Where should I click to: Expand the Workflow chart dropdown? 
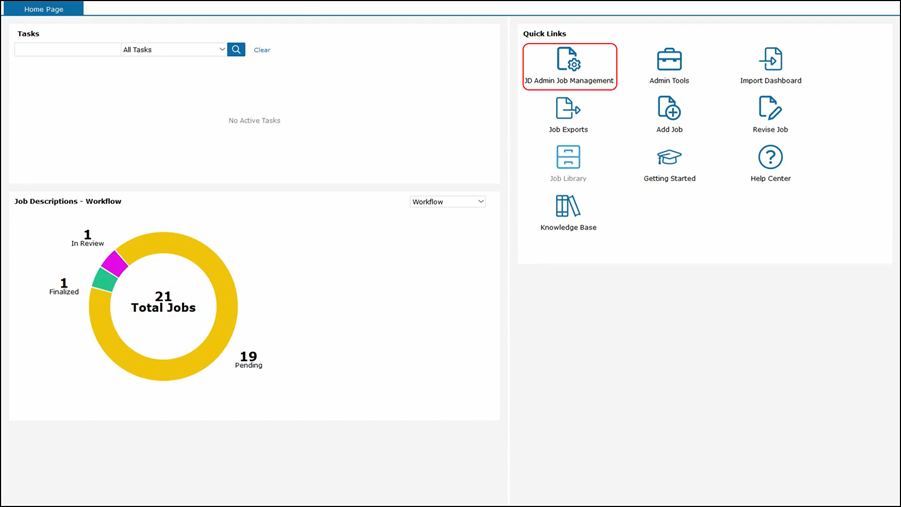(x=447, y=202)
